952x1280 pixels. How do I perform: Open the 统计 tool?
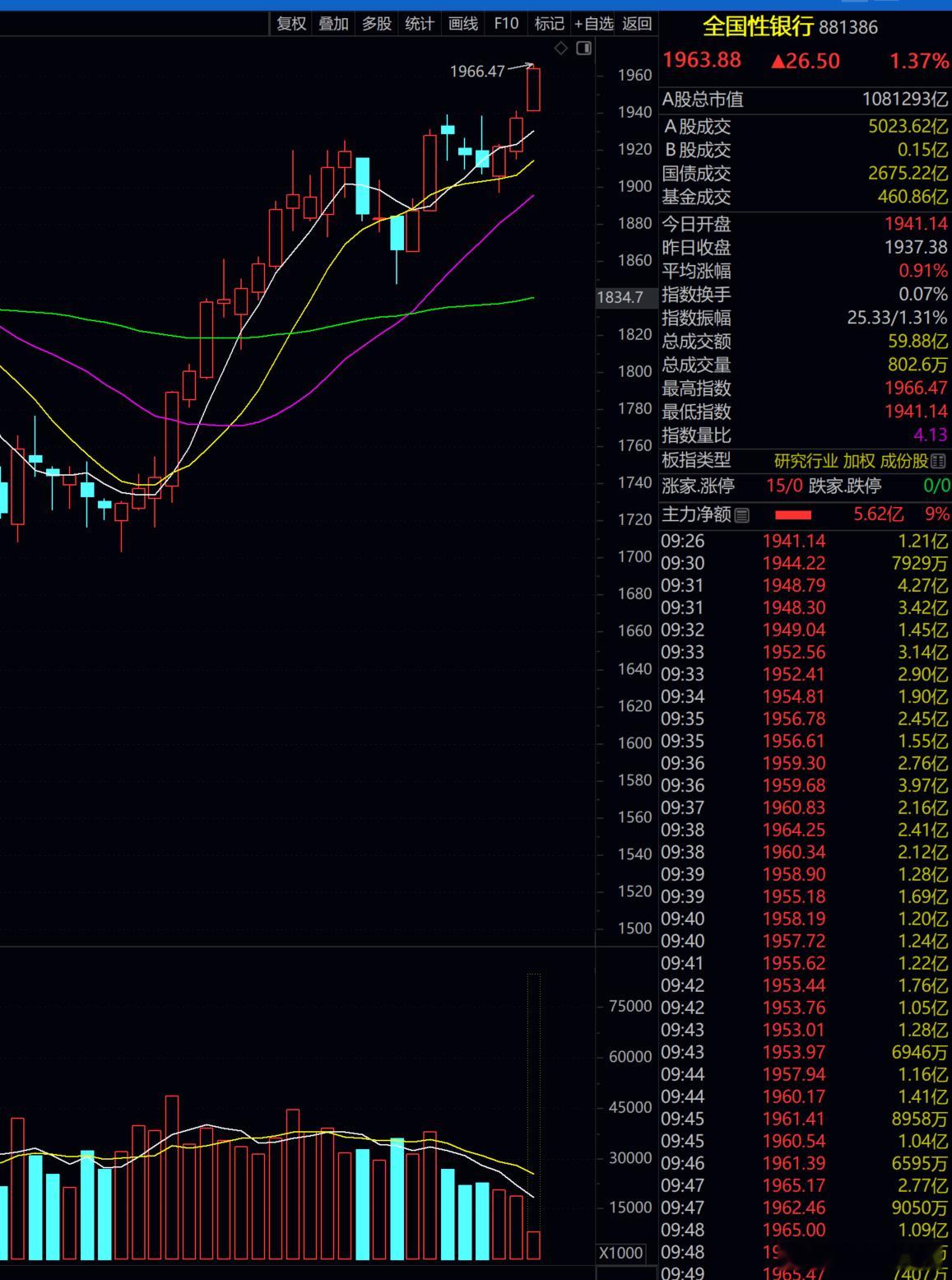420,24
